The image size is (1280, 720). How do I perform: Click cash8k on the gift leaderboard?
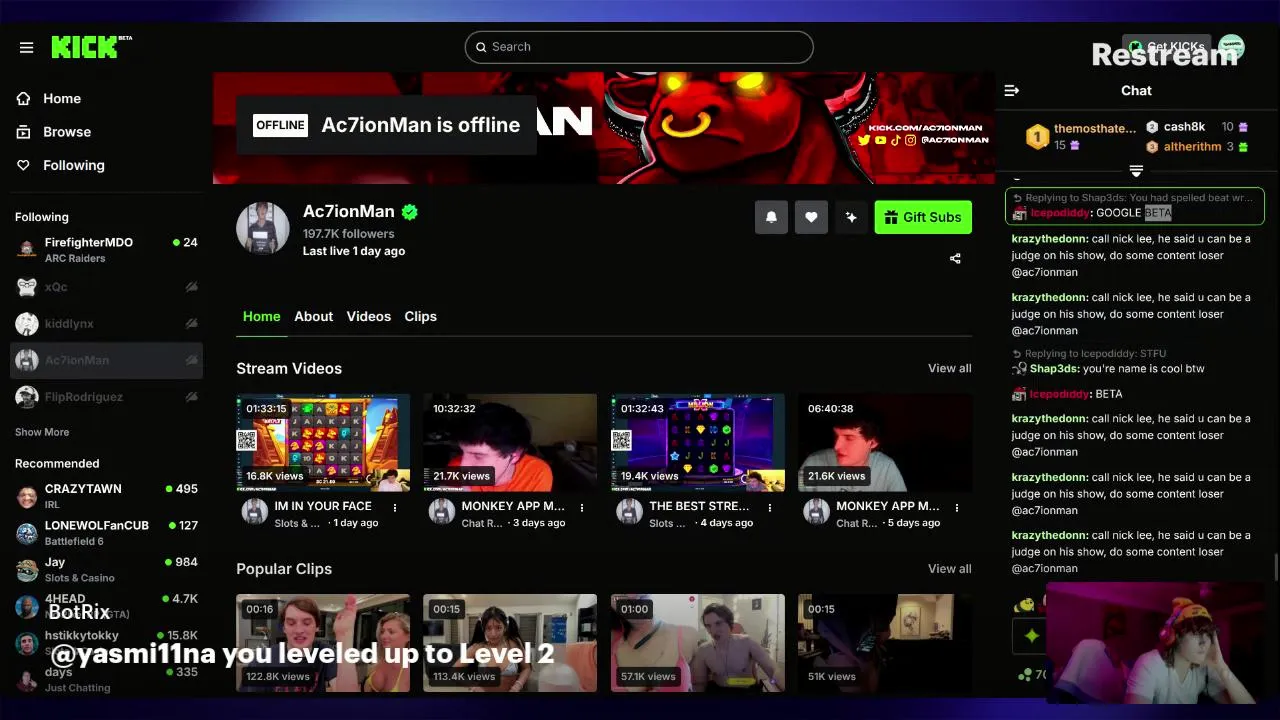point(1197,127)
